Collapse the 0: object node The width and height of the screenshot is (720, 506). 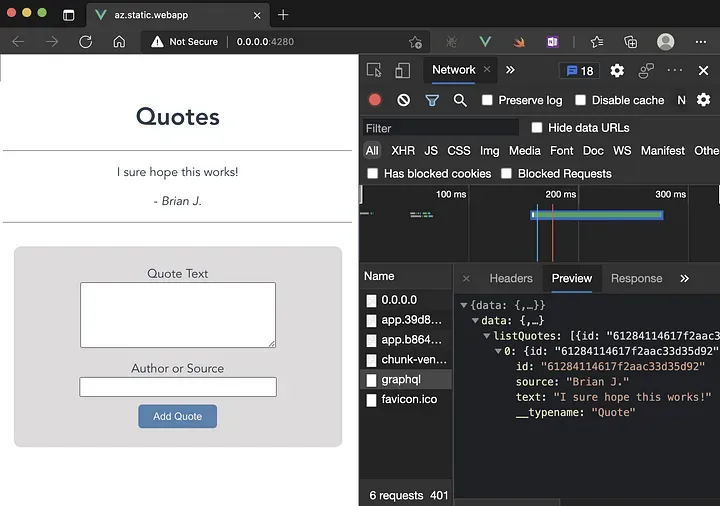pyautogui.click(x=498, y=351)
